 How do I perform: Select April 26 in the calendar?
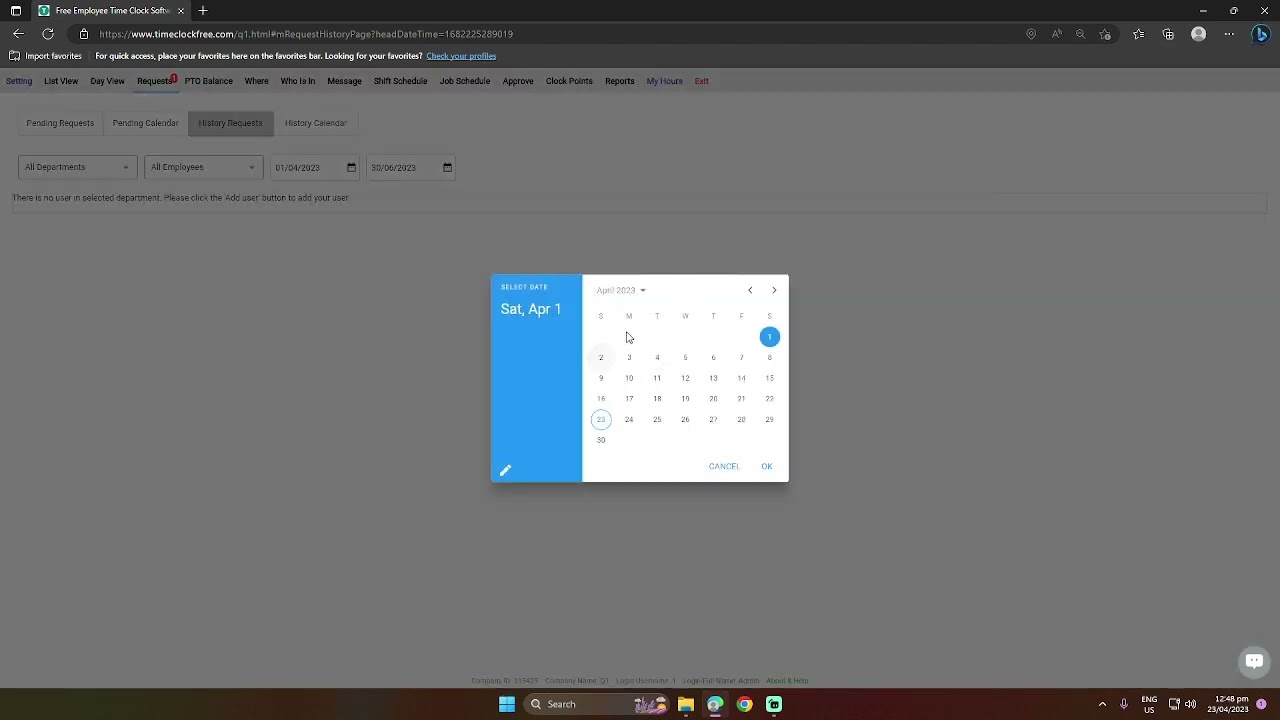685,419
